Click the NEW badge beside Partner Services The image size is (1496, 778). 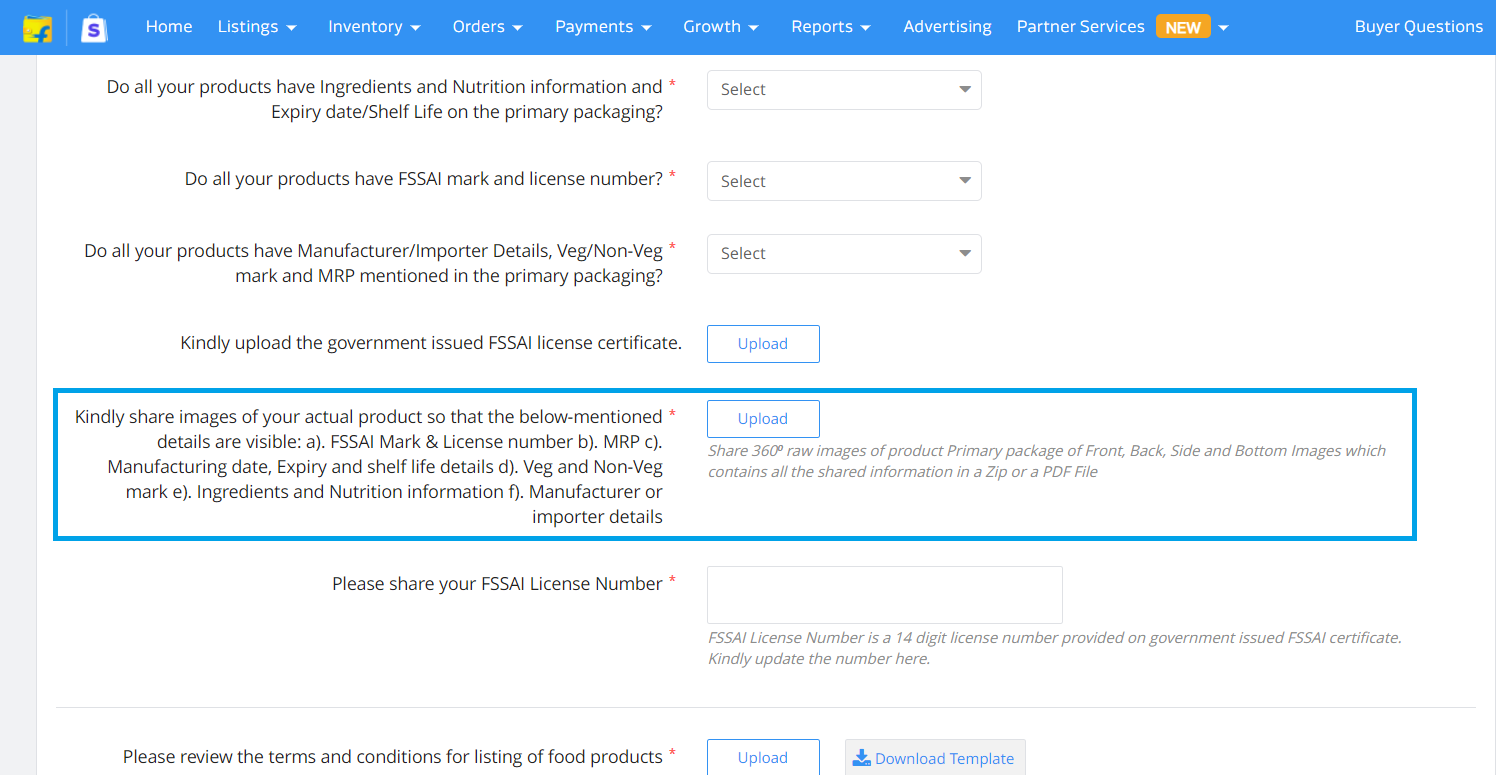click(1182, 27)
